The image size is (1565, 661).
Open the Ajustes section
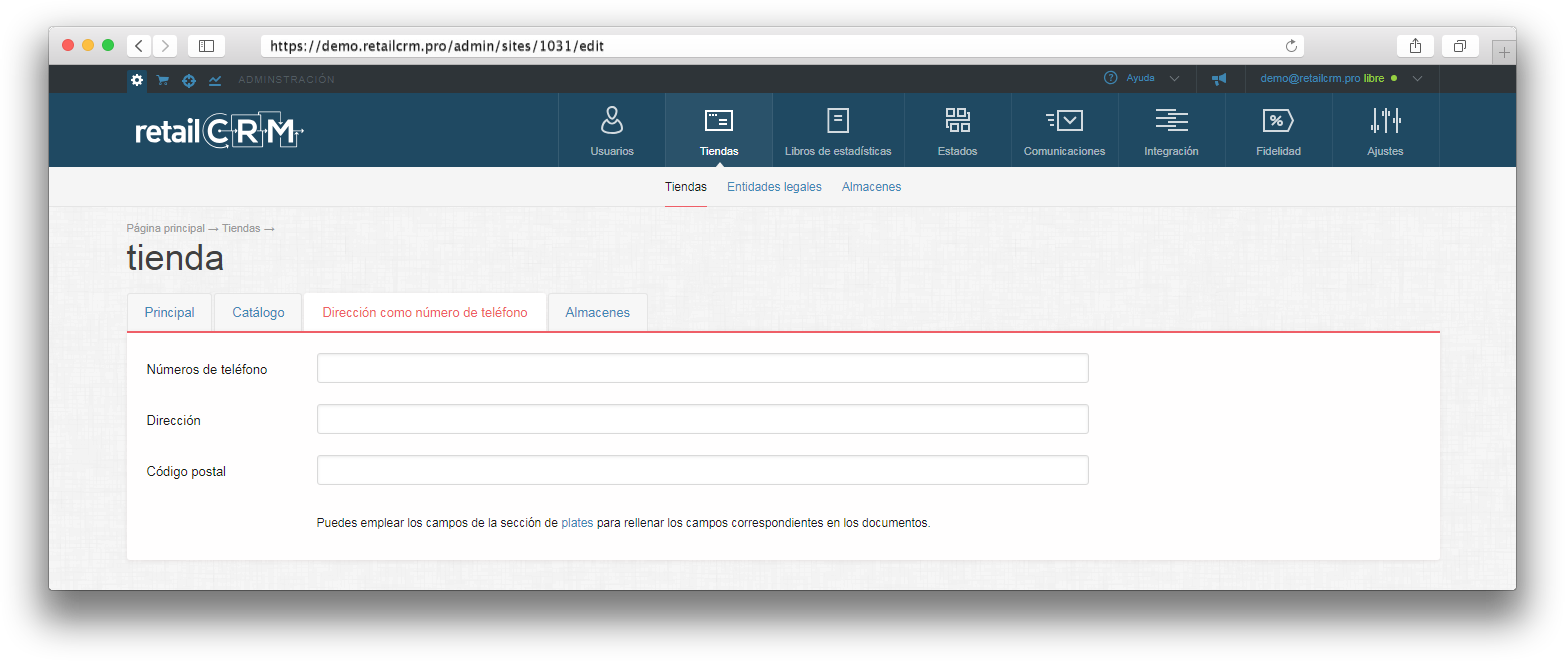coord(1386,130)
